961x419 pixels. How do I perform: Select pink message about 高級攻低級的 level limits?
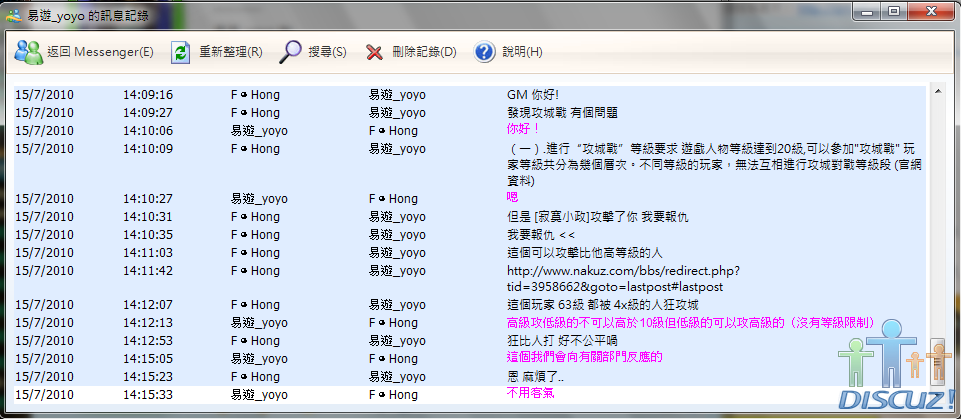tap(691, 323)
